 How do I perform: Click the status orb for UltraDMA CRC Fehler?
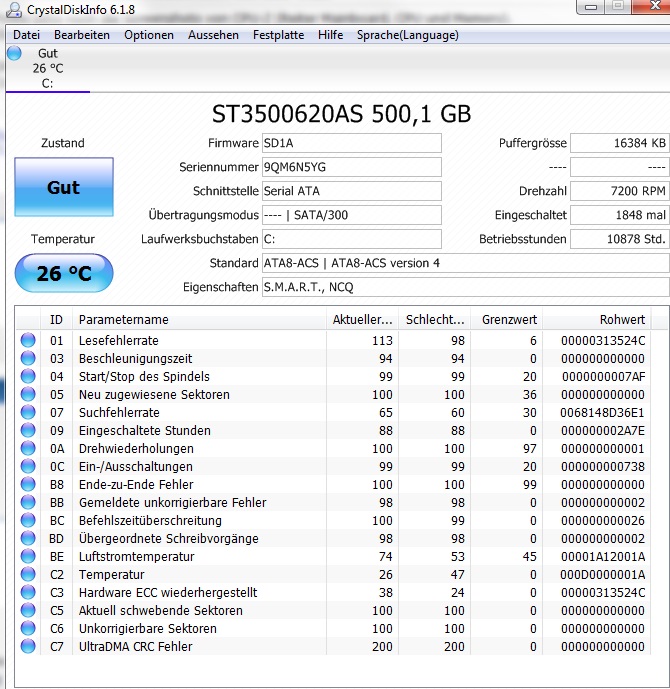pos(28,646)
